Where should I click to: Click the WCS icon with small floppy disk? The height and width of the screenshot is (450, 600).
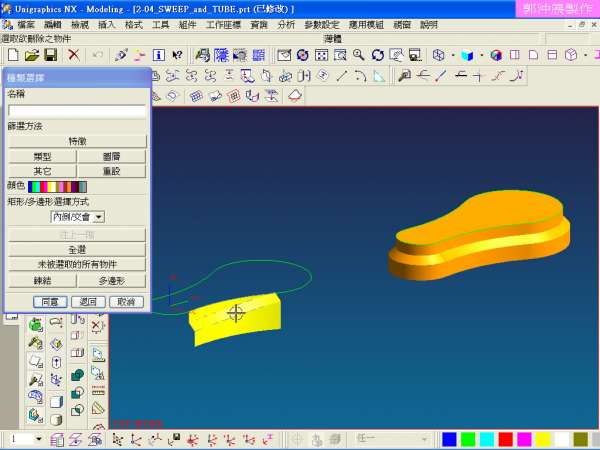[x=174, y=439]
